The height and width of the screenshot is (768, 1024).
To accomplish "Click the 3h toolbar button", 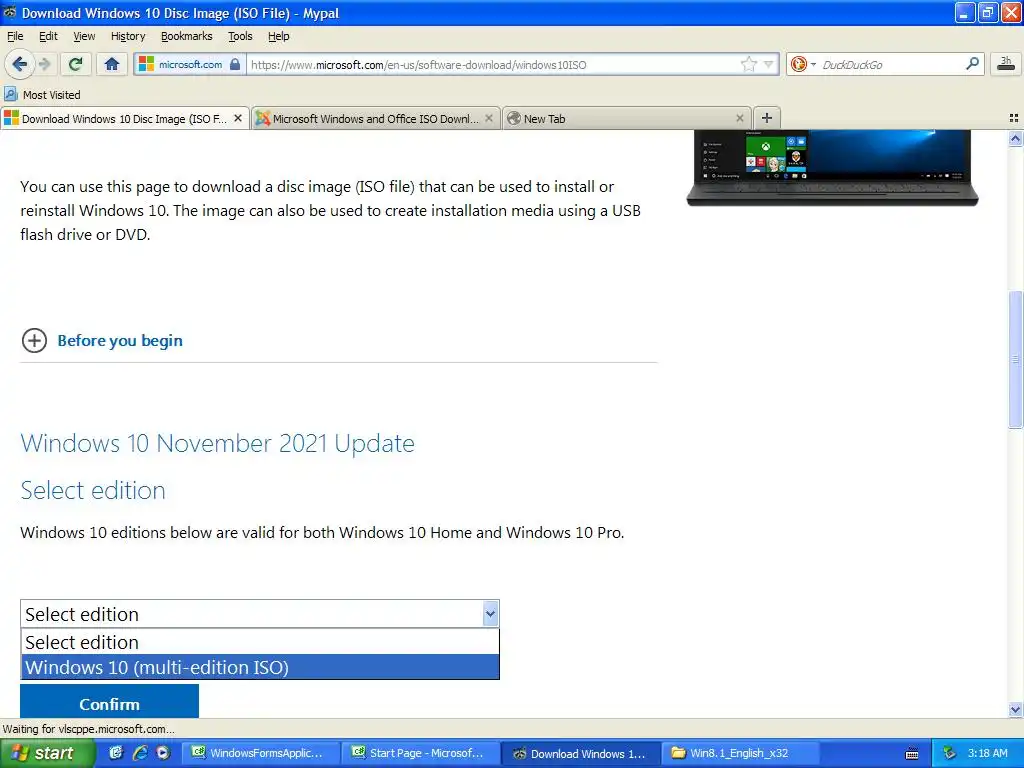I will (x=1006, y=64).
